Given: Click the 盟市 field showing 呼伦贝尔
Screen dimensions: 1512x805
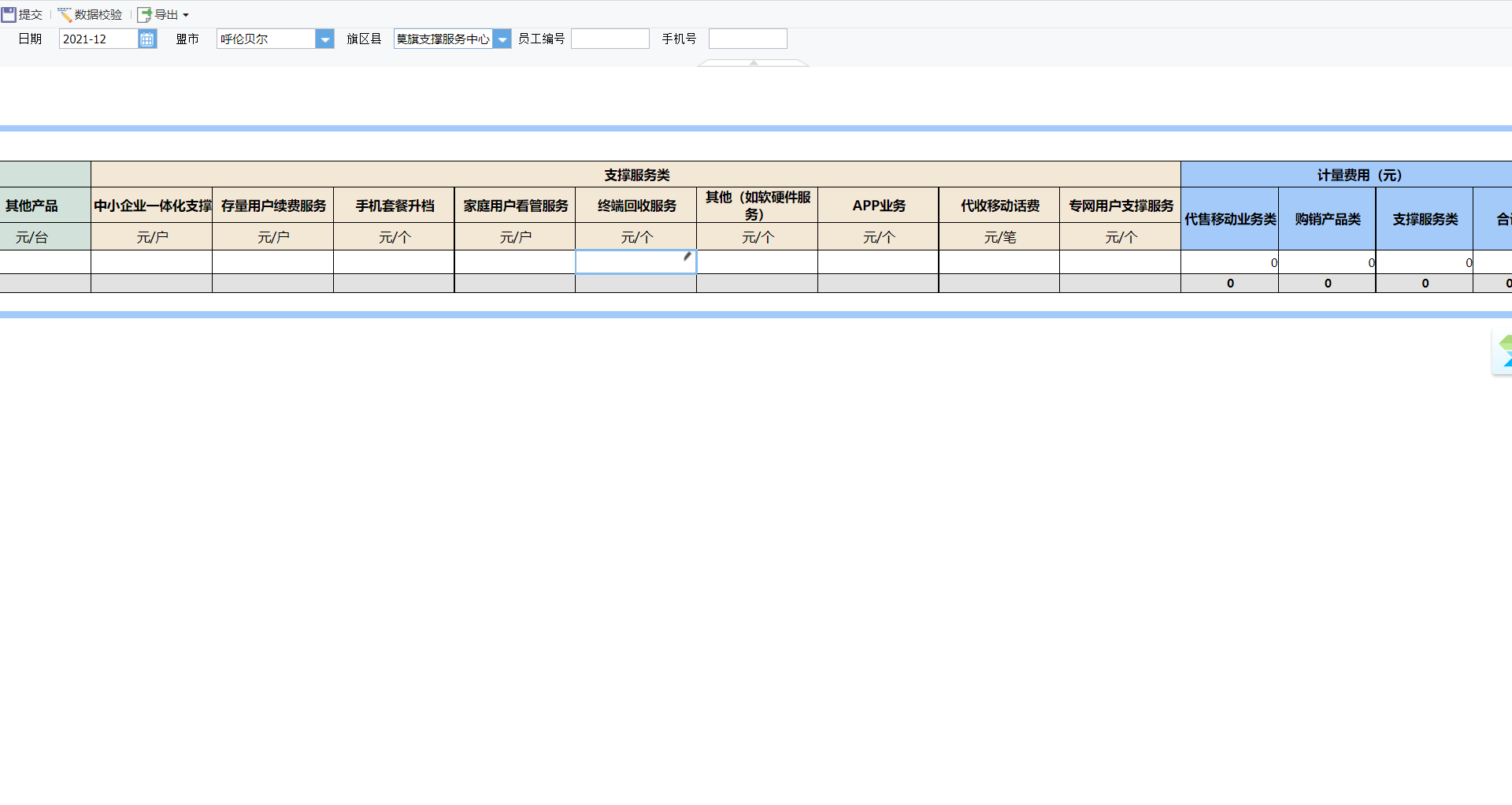Looking at the screenshot, I should tap(266, 39).
